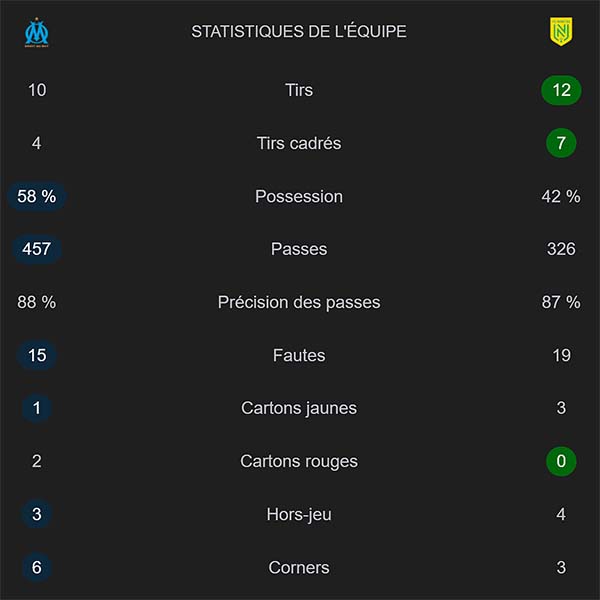The image size is (600, 600).
Task: Click Nantes' green 12 shots badge
Action: click(561, 90)
